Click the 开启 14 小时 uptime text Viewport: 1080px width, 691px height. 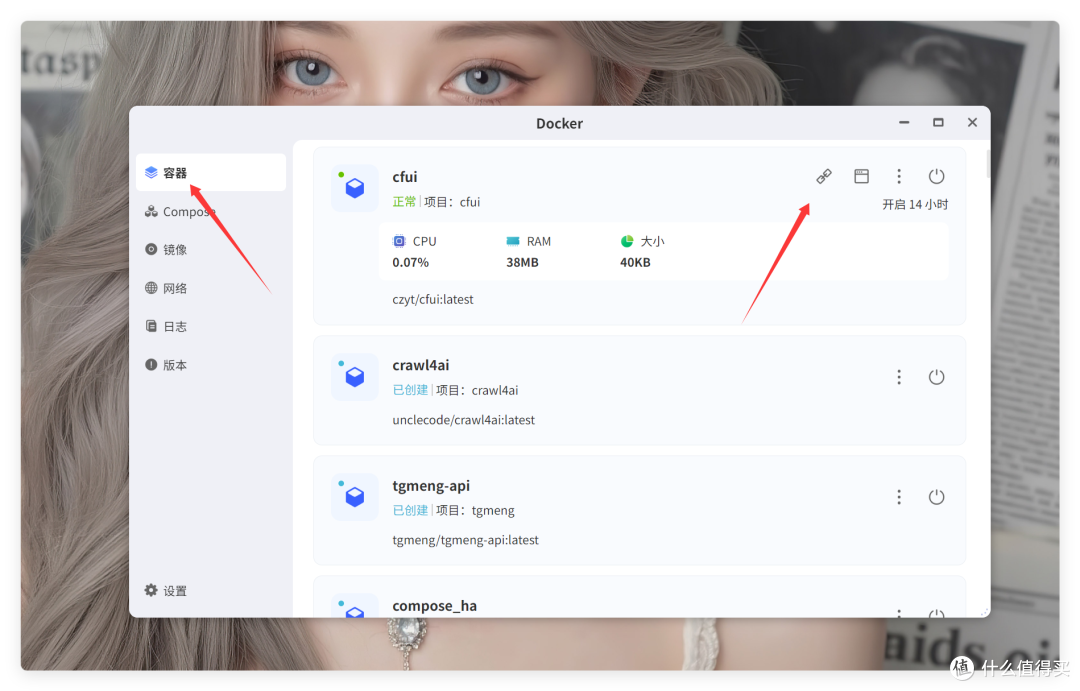(x=915, y=205)
